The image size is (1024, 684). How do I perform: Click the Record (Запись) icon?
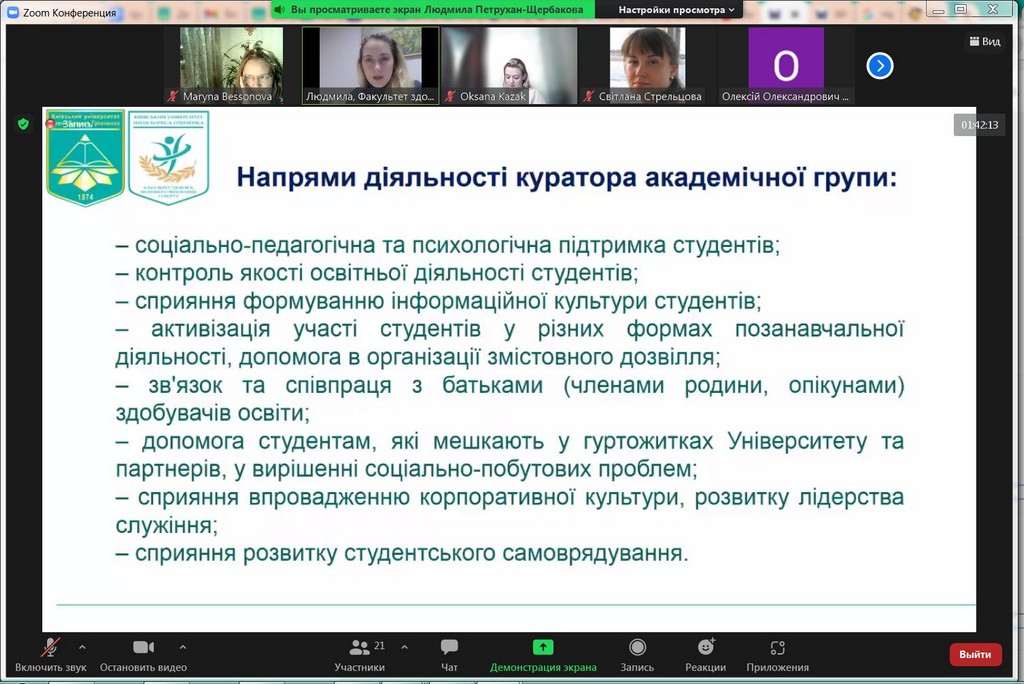(637, 648)
